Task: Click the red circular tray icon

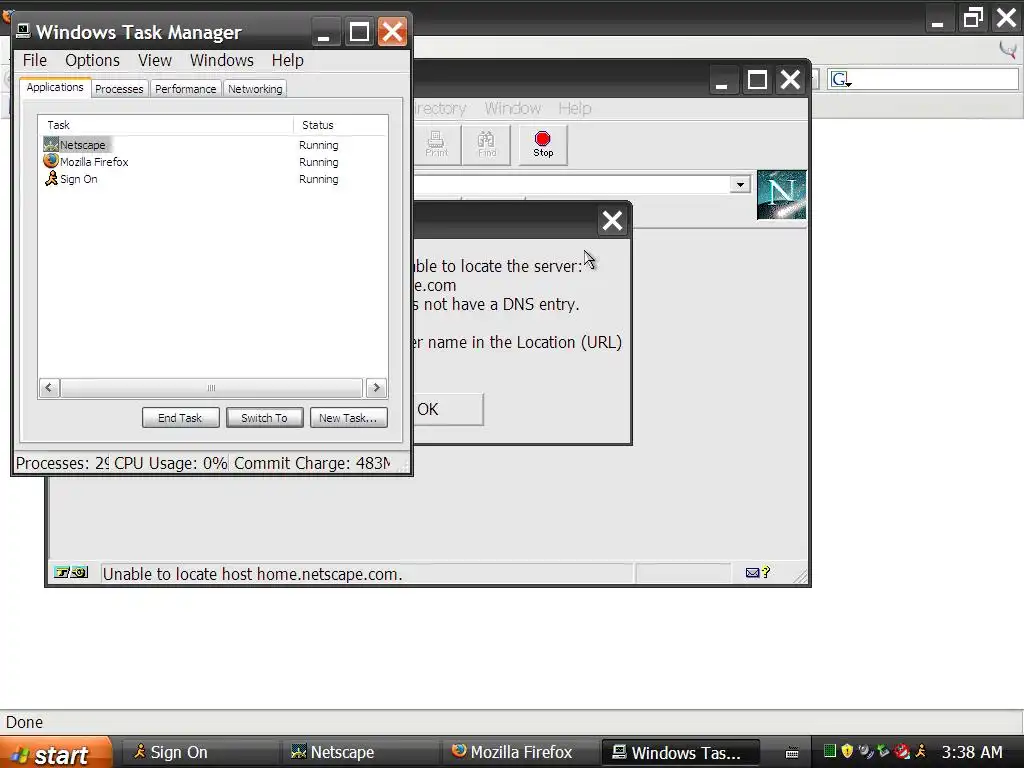Action: tap(902, 752)
